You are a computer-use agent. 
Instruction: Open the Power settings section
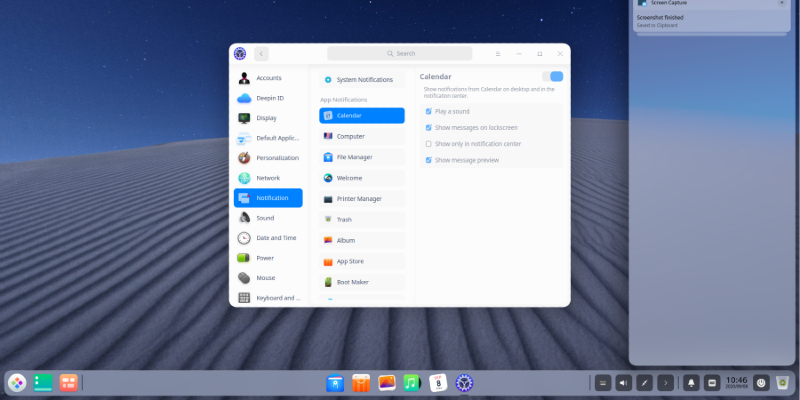265,258
